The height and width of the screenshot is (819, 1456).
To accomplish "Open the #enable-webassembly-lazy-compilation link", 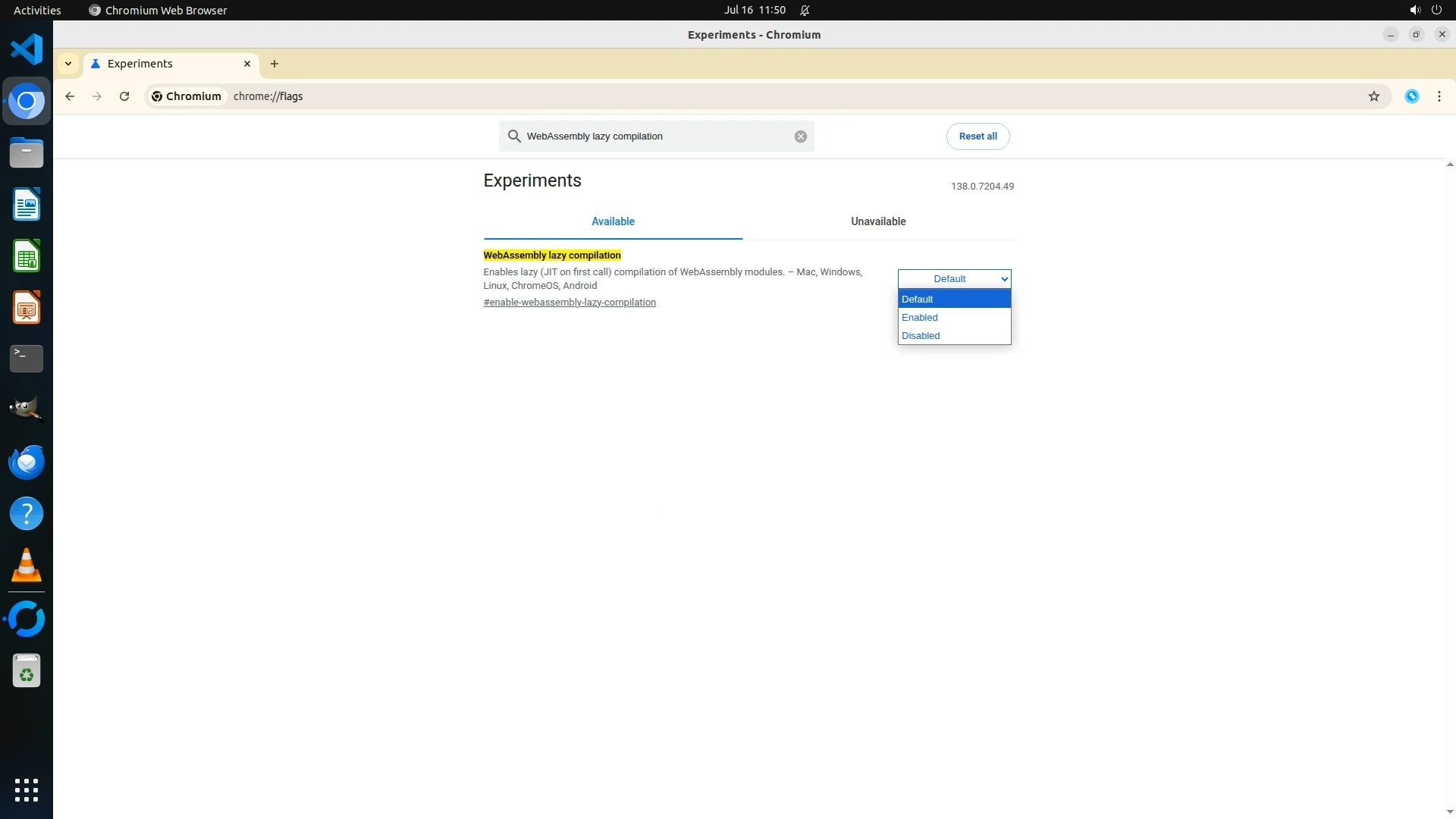I will click(569, 303).
